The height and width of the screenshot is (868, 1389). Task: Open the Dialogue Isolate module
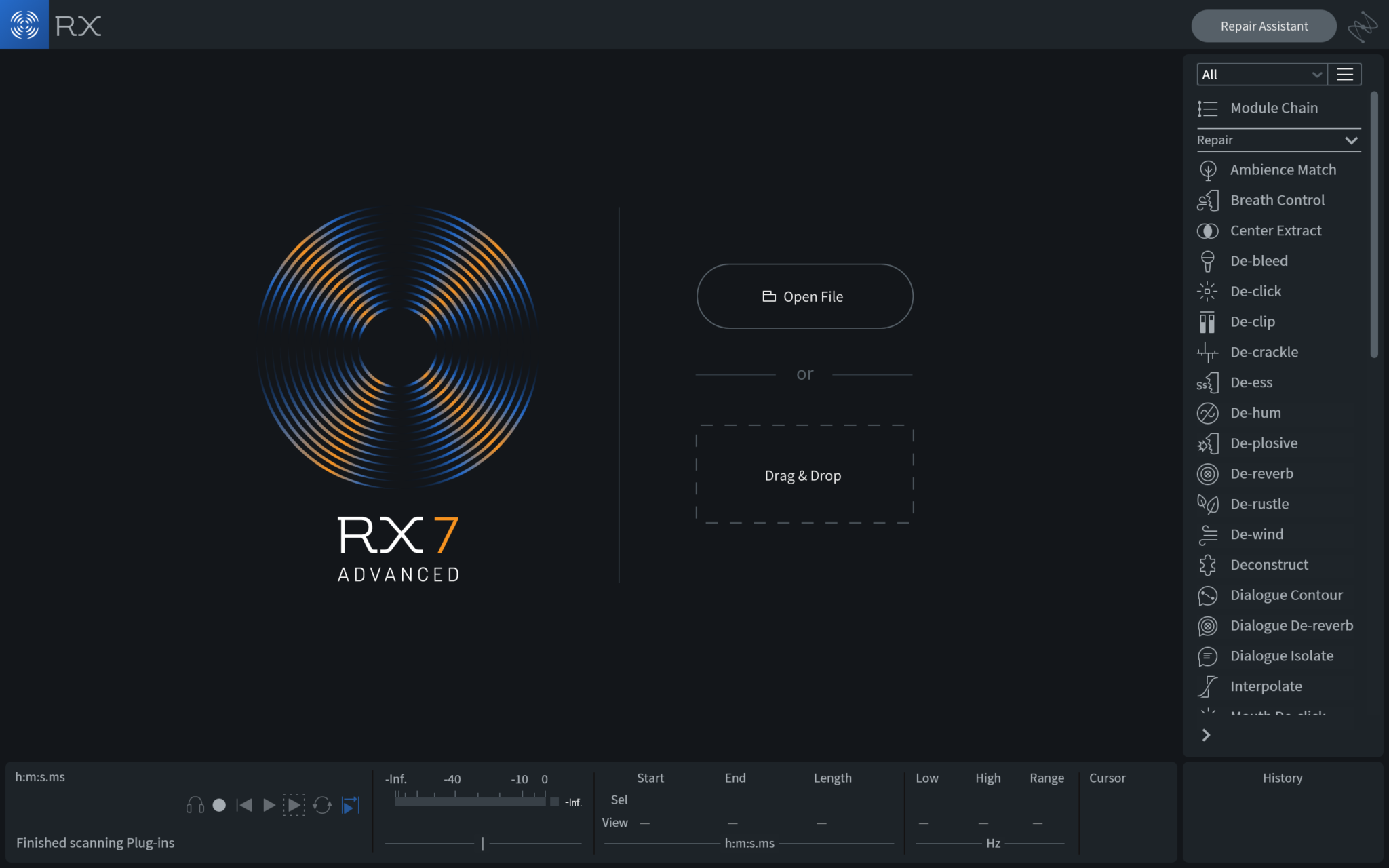pyautogui.click(x=1281, y=656)
